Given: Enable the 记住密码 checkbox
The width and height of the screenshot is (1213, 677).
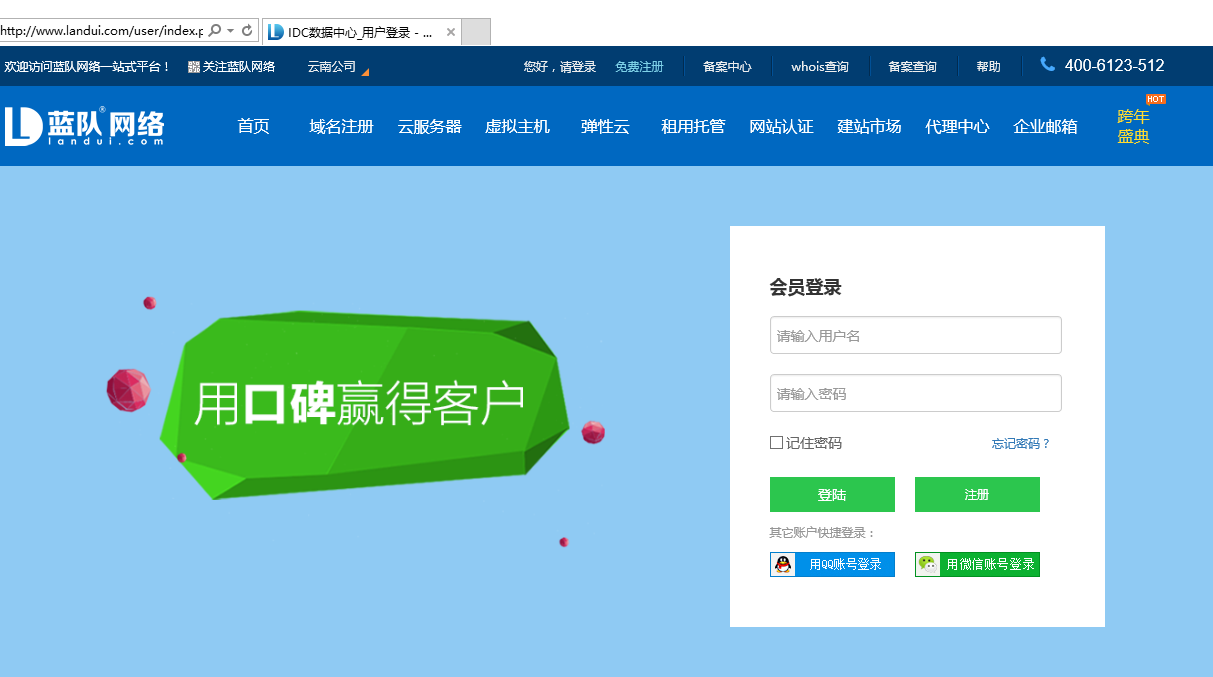Looking at the screenshot, I should 775,442.
